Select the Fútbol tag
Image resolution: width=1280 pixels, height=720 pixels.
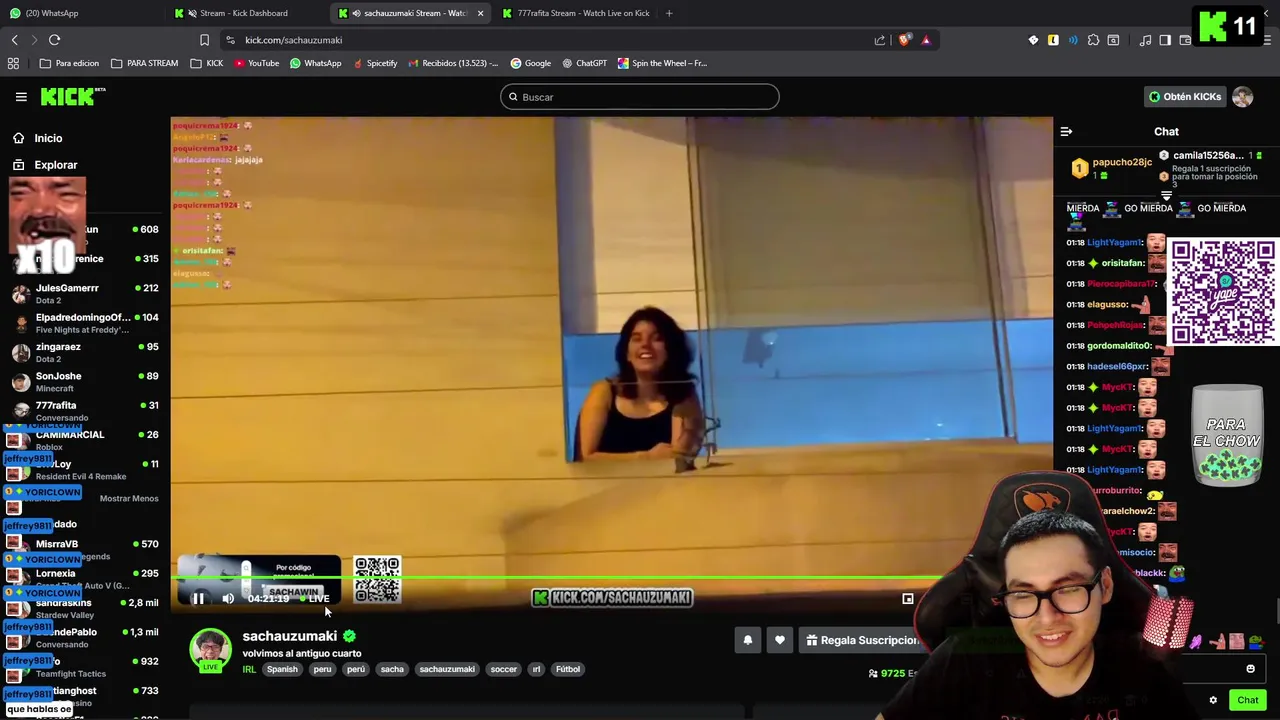[x=568, y=669]
